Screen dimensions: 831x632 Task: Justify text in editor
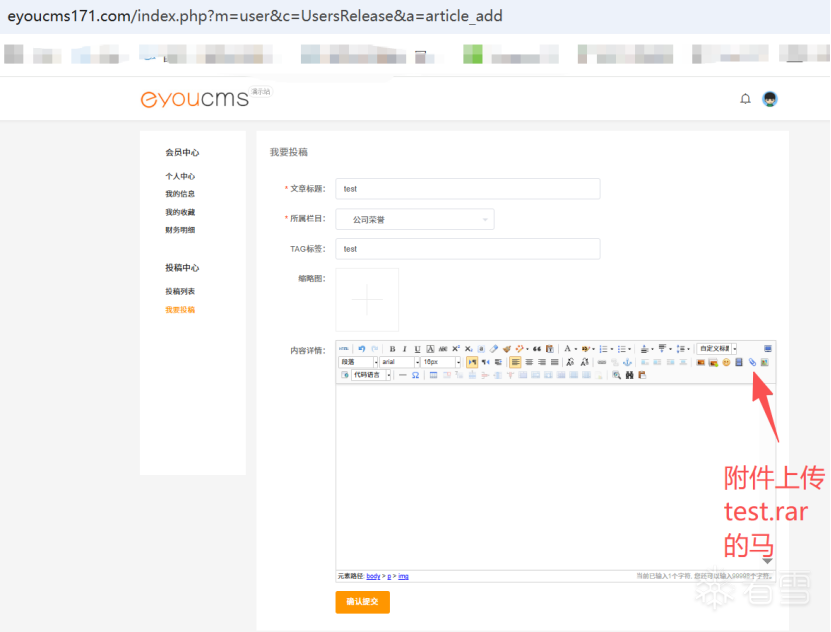554,362
